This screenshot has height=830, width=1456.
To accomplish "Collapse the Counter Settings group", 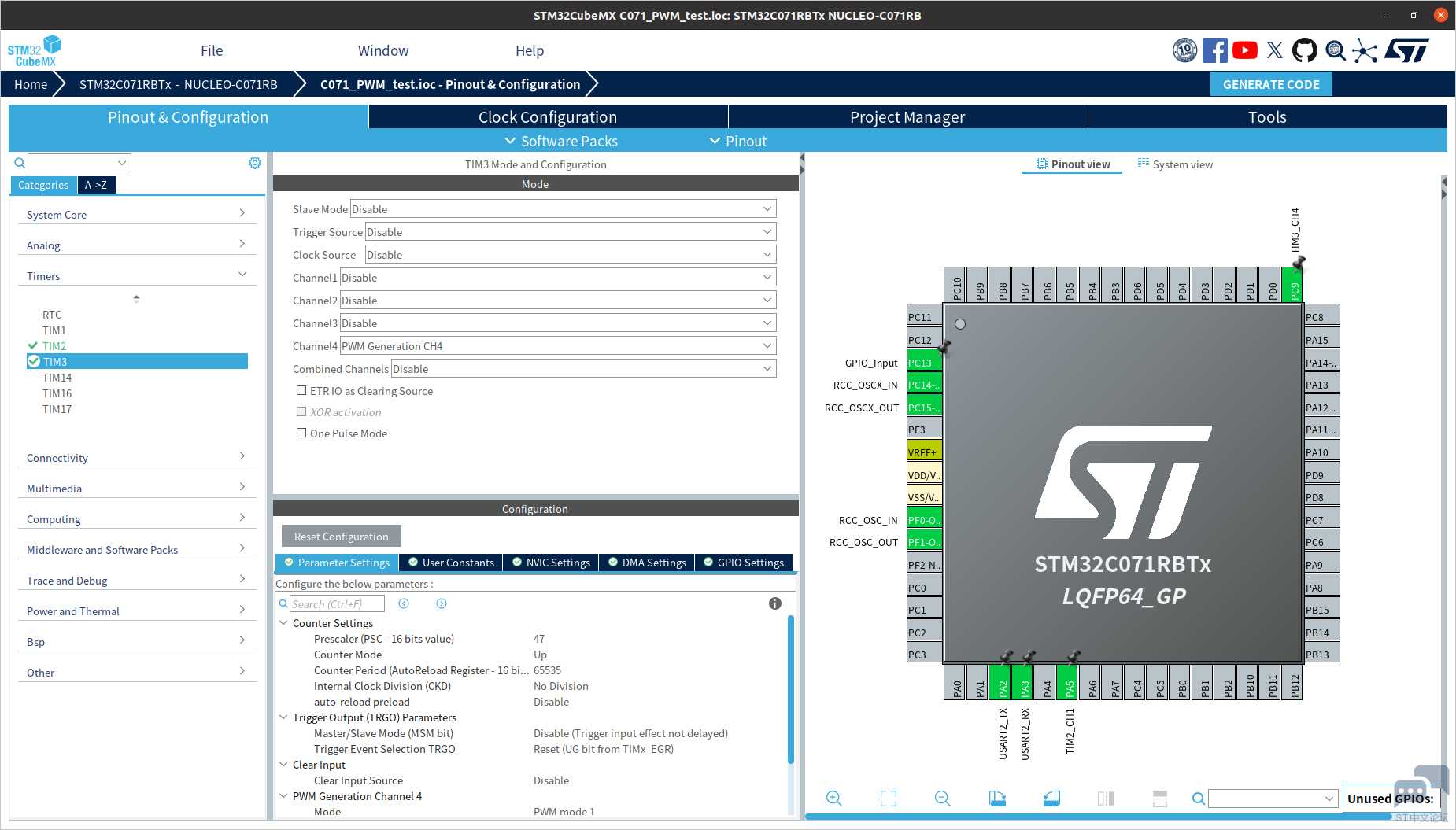I will pos(283,622).
